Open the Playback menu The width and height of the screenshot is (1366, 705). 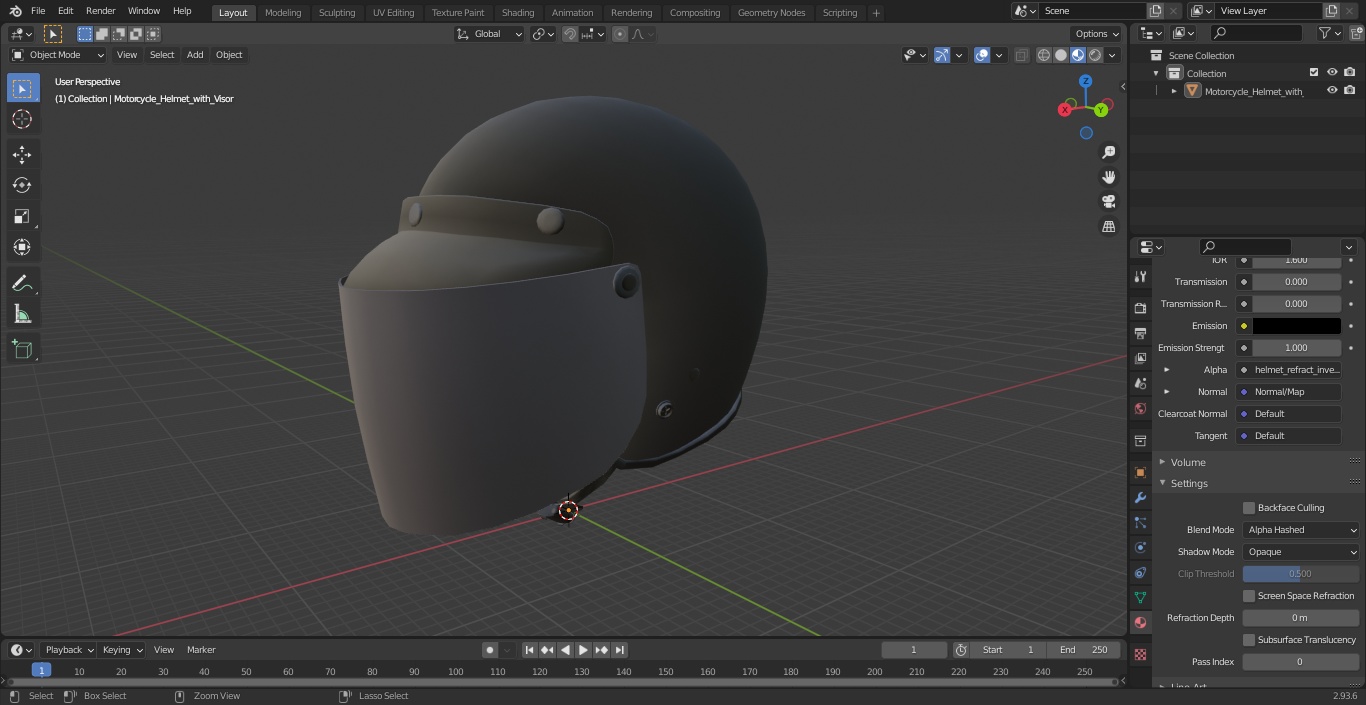click(x=68, y=650)
